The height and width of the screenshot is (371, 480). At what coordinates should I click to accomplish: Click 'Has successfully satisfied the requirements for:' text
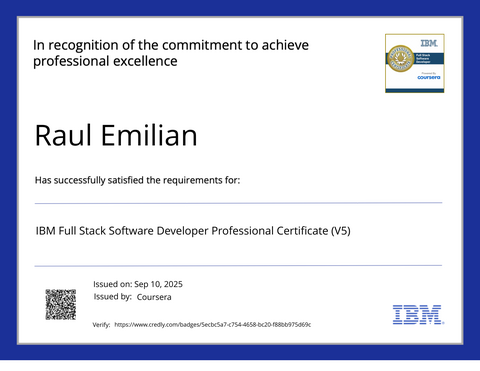137,180
